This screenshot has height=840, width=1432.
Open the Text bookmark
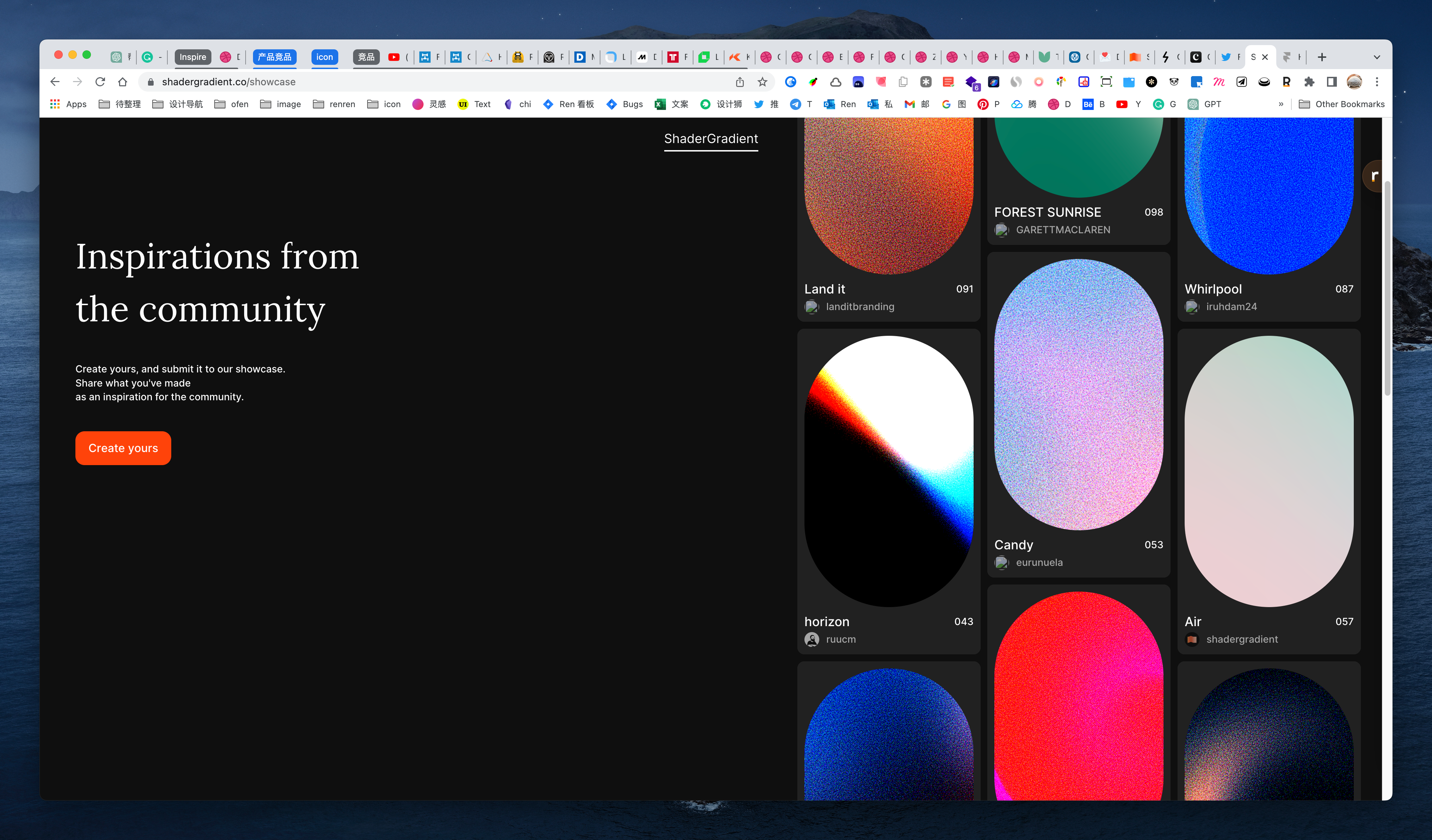coord(474,104)
